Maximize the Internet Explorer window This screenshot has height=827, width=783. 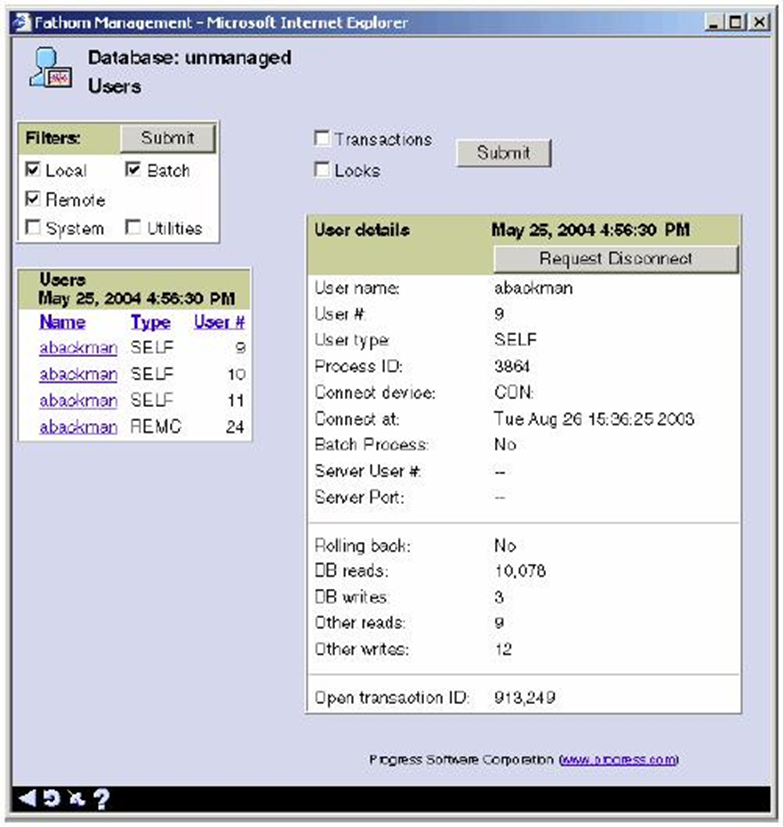click(736, 22)
